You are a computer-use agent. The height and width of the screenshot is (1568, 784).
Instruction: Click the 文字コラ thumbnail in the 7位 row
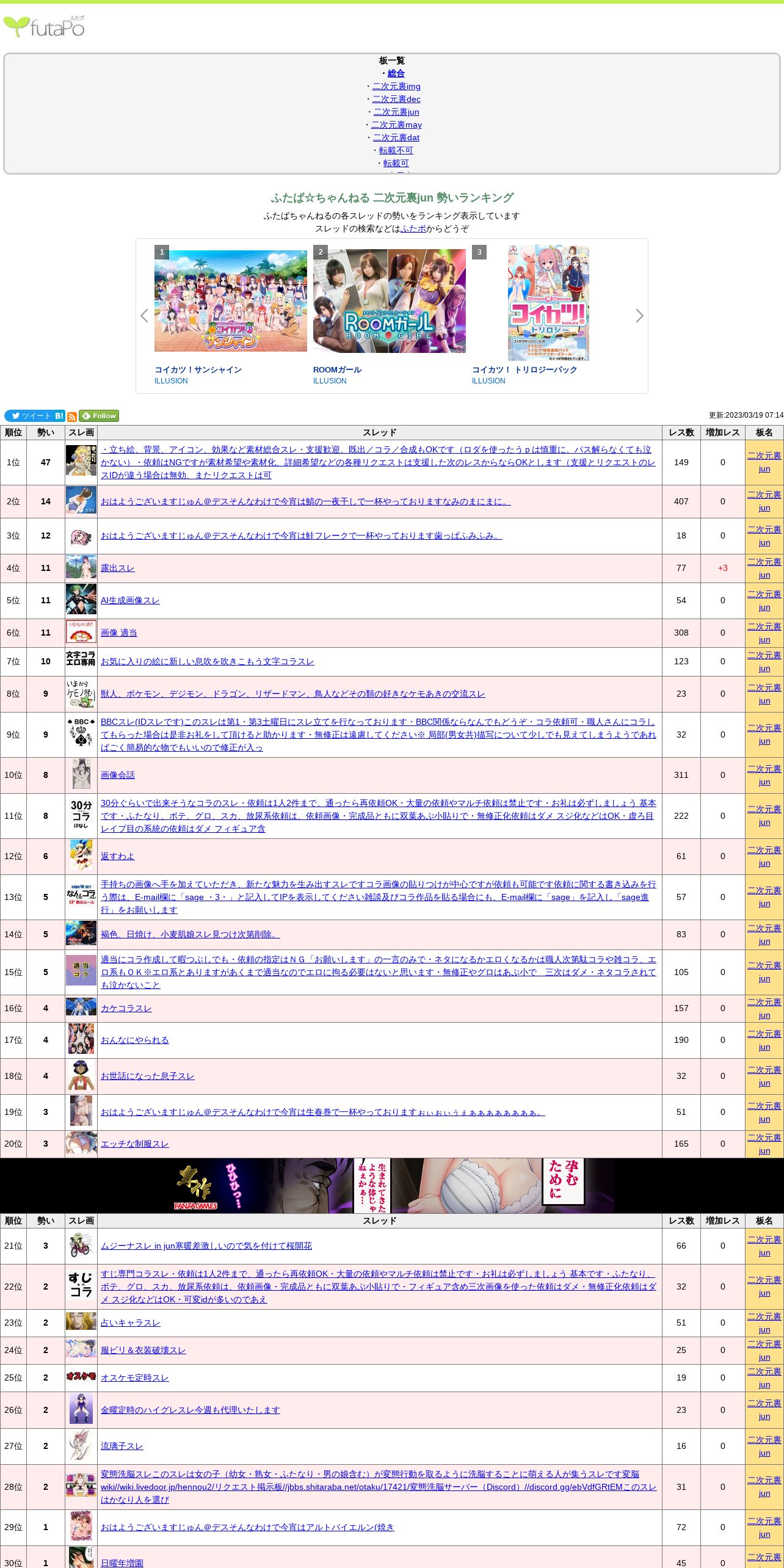pos(81,658)
